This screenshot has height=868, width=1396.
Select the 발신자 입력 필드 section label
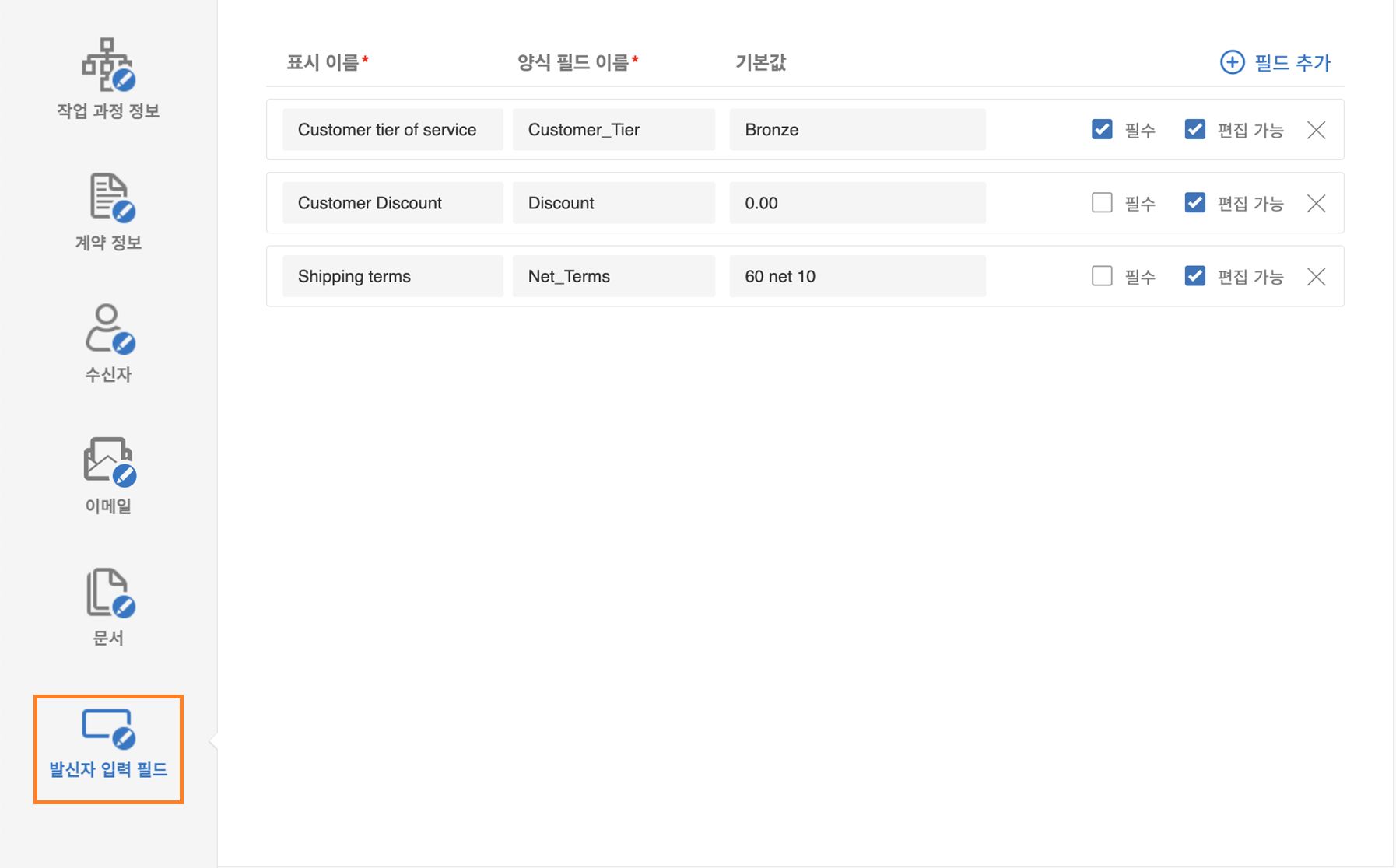108,769
